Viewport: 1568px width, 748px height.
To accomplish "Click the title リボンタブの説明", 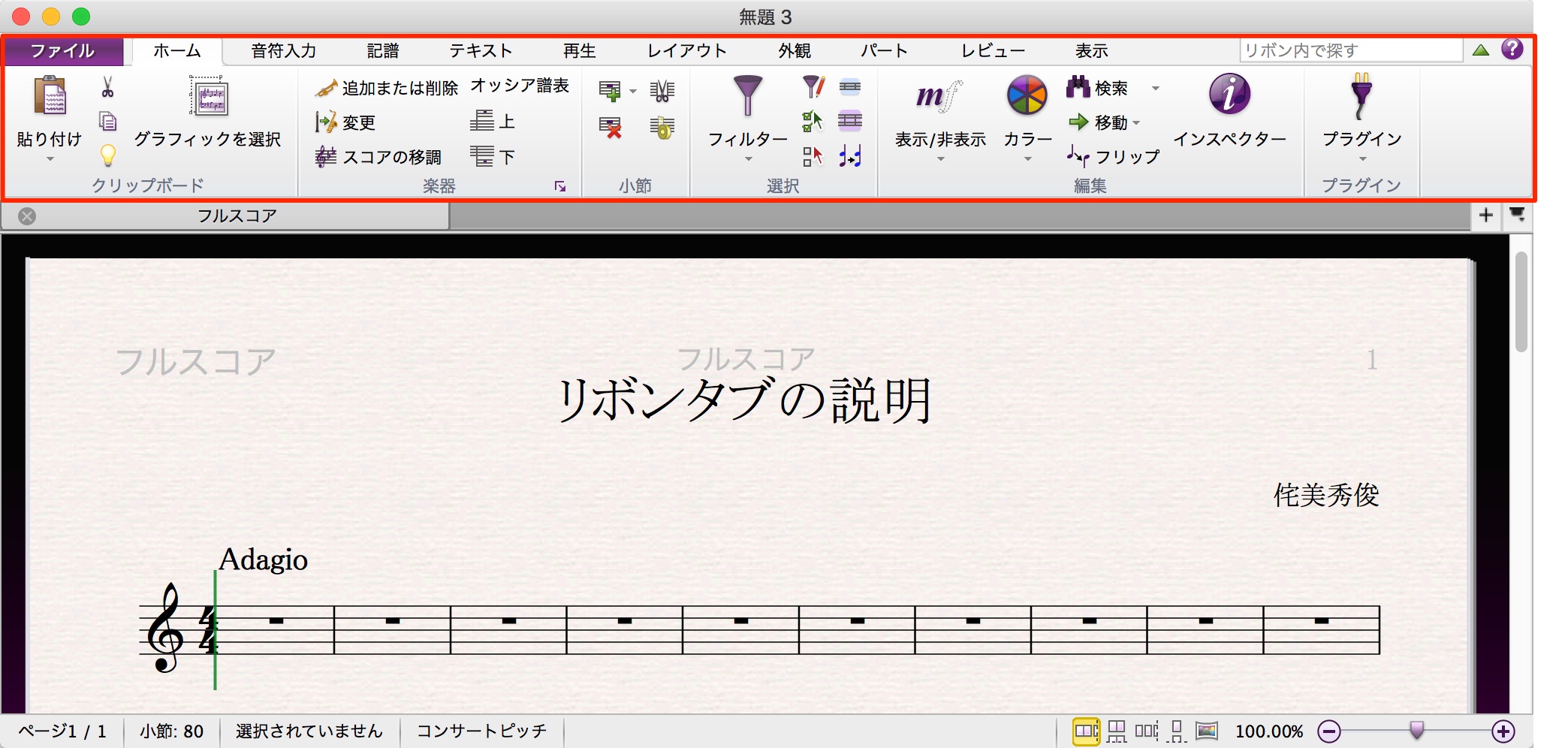I will [745, 400].
